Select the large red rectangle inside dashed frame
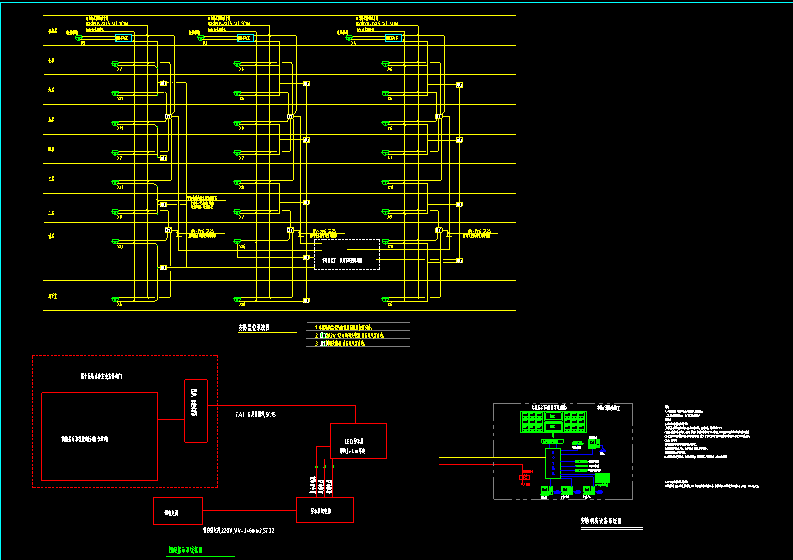 (99, 436)
